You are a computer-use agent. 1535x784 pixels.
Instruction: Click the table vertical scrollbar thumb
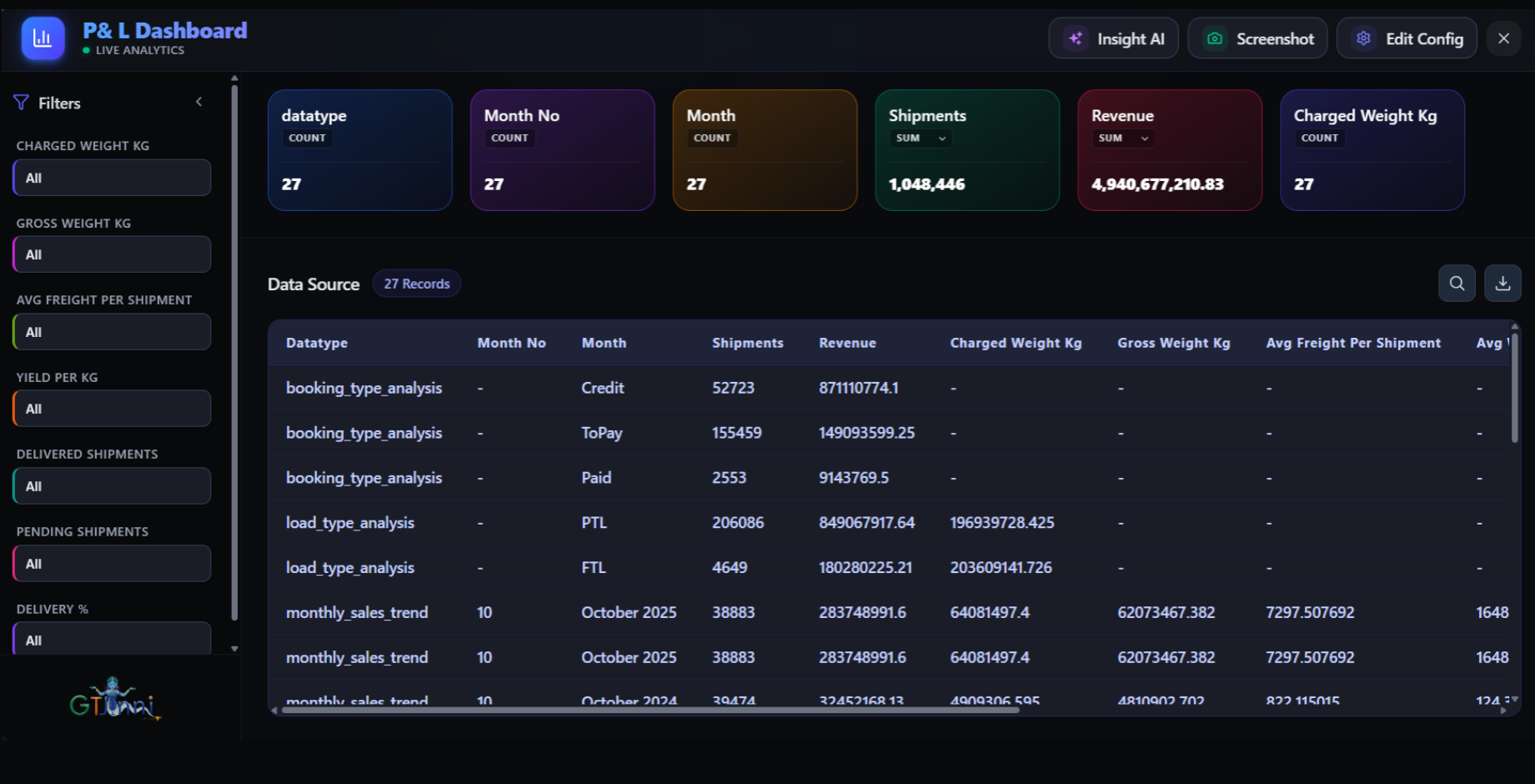pyautogui.click(x=1514, y=388)
